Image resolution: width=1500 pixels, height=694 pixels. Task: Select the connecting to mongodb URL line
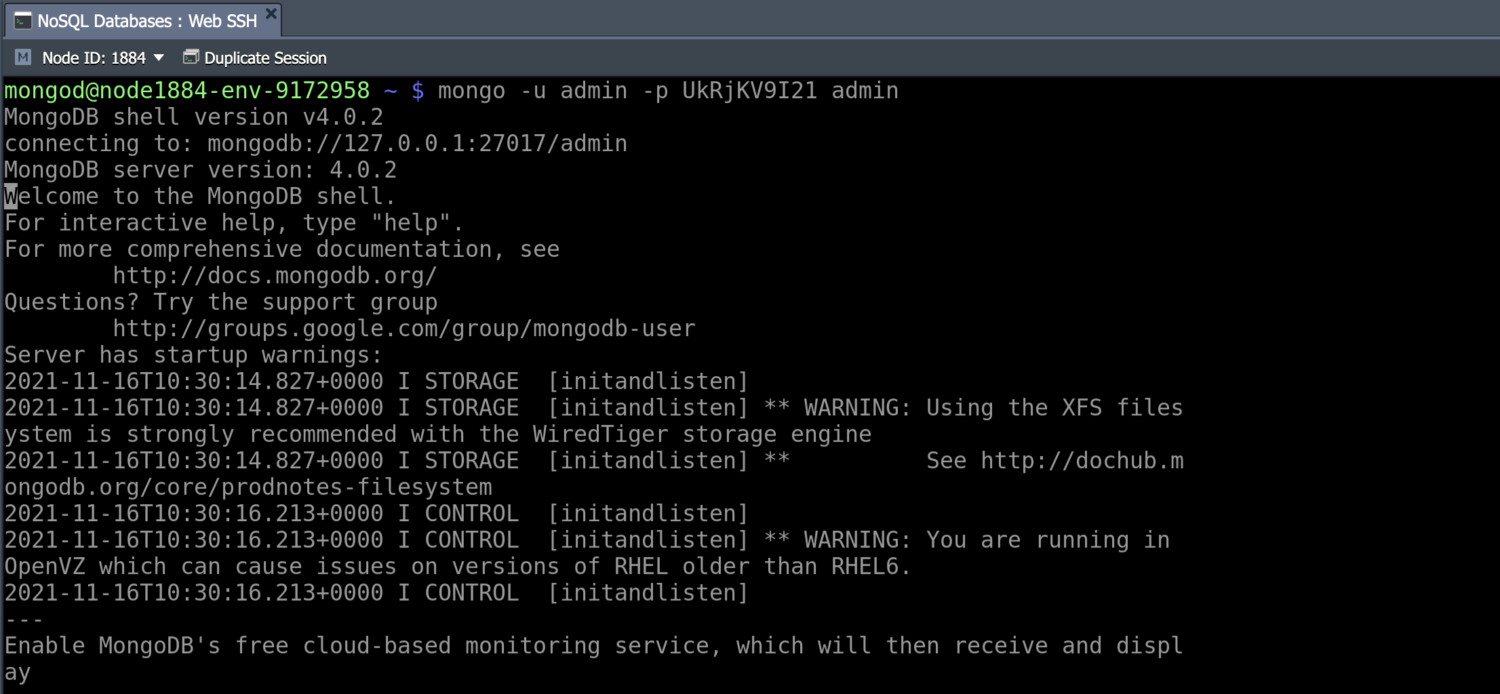click(x=315, y=143)
